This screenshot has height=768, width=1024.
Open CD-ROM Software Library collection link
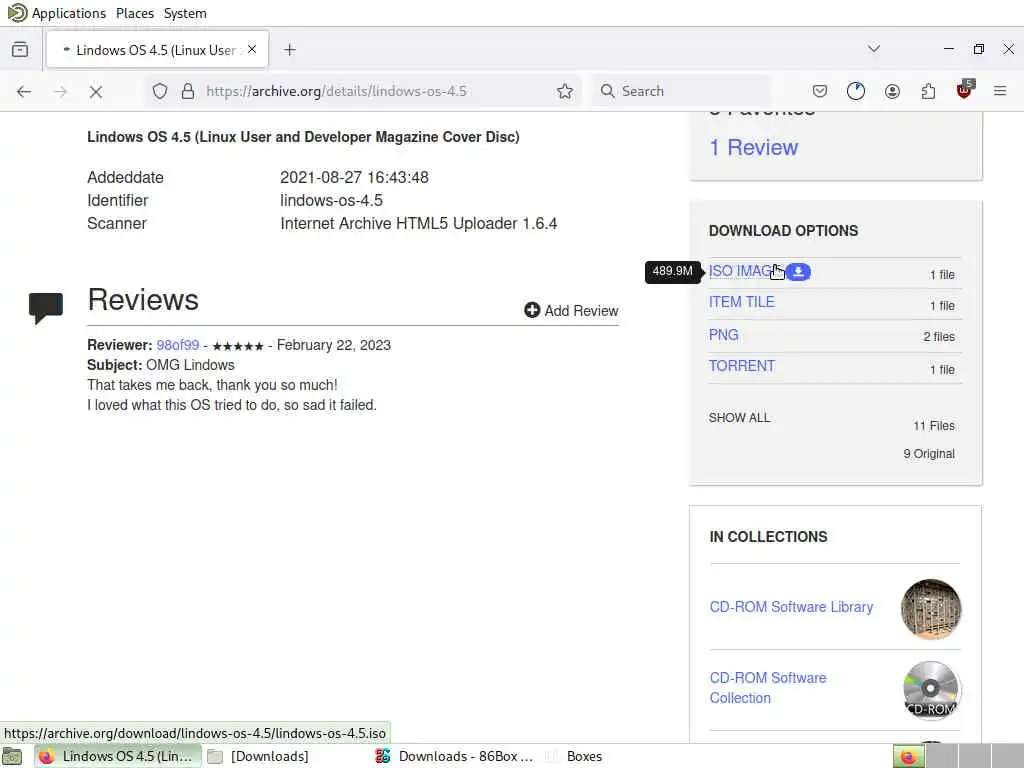coord(791,607)
